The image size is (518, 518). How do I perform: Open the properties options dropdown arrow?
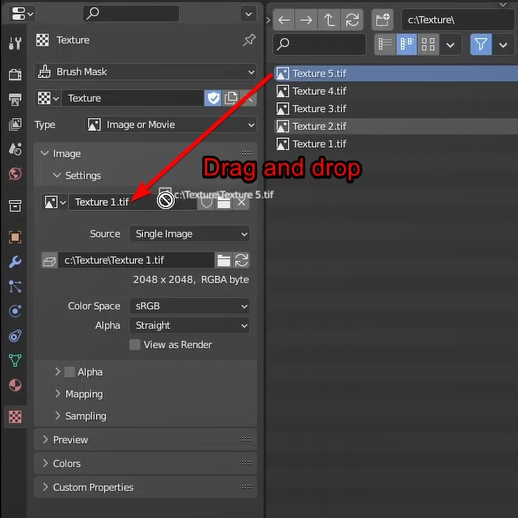tap(248, 14)
